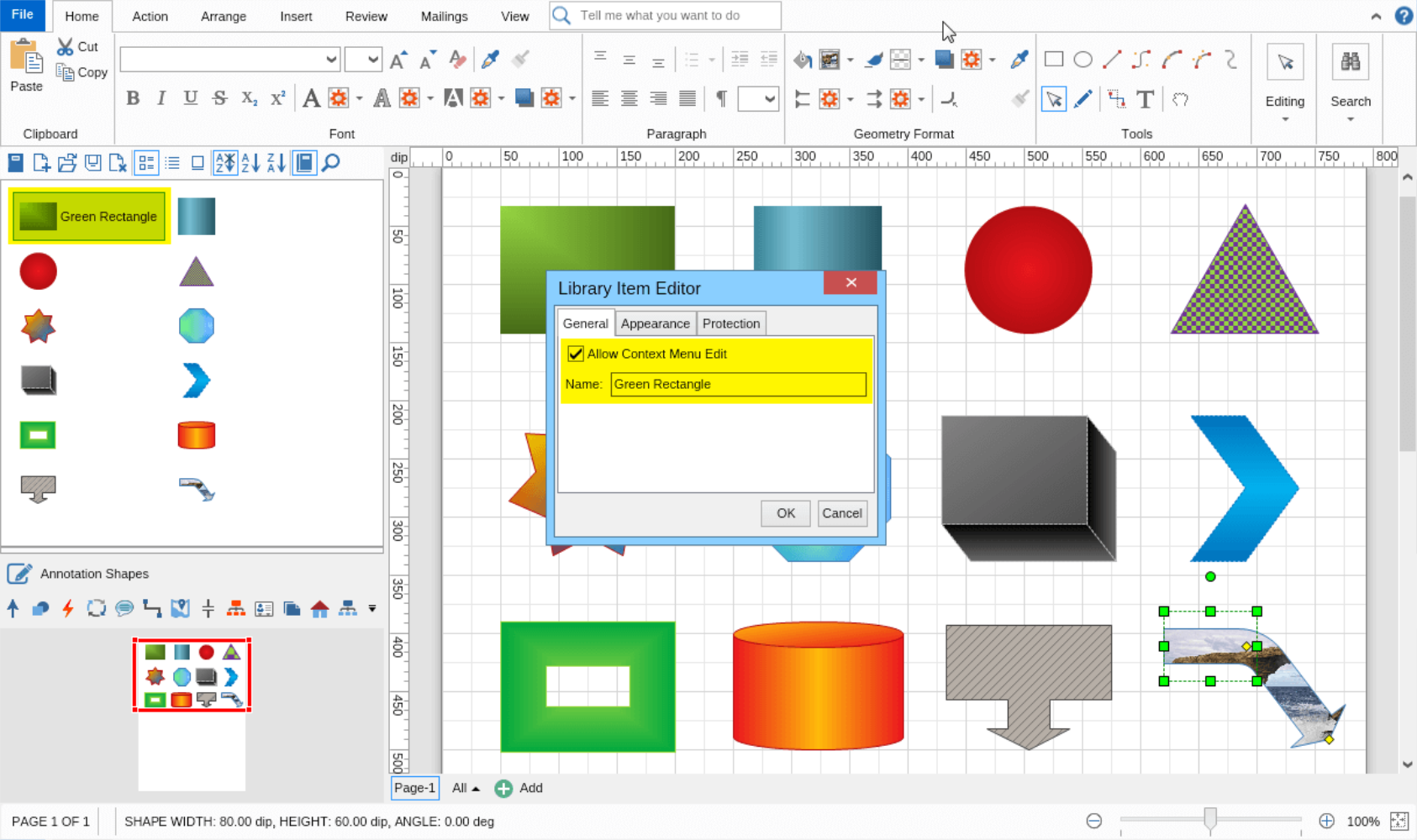This screenshot has height=840, width=1417.
Task: Click the Paste clipboard icon
Action: tap(26, 57)
